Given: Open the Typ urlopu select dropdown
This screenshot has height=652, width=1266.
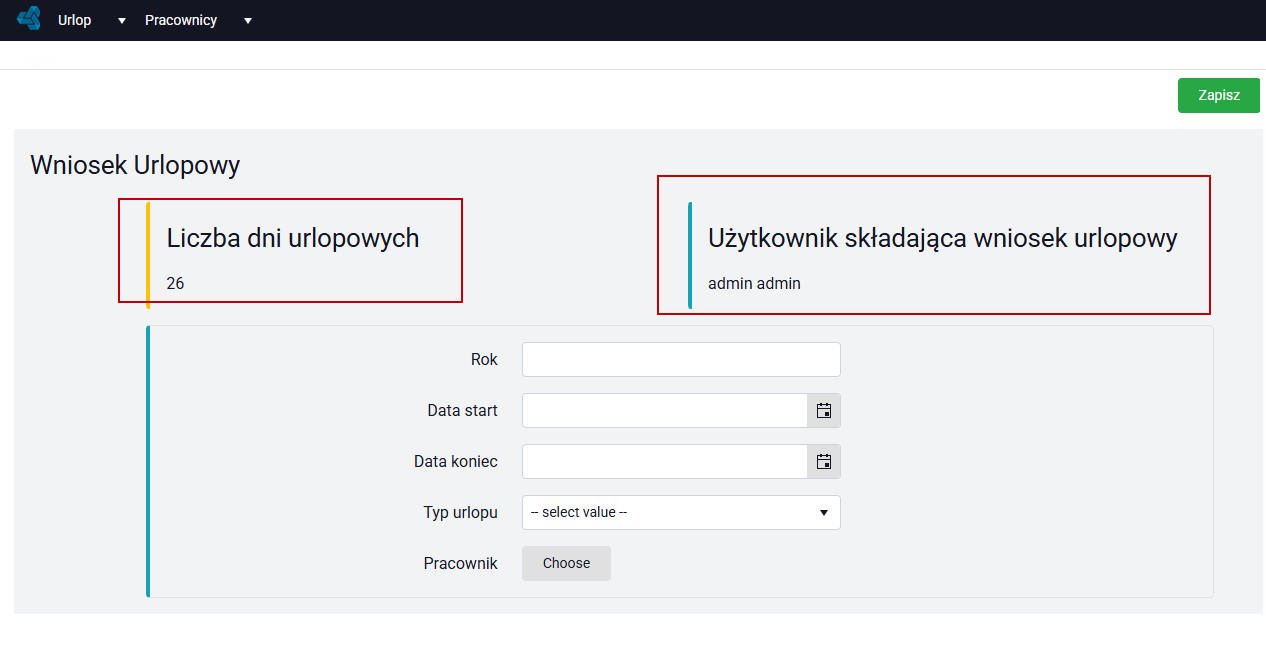Looking at the screenshot, I should coord(681,512).
